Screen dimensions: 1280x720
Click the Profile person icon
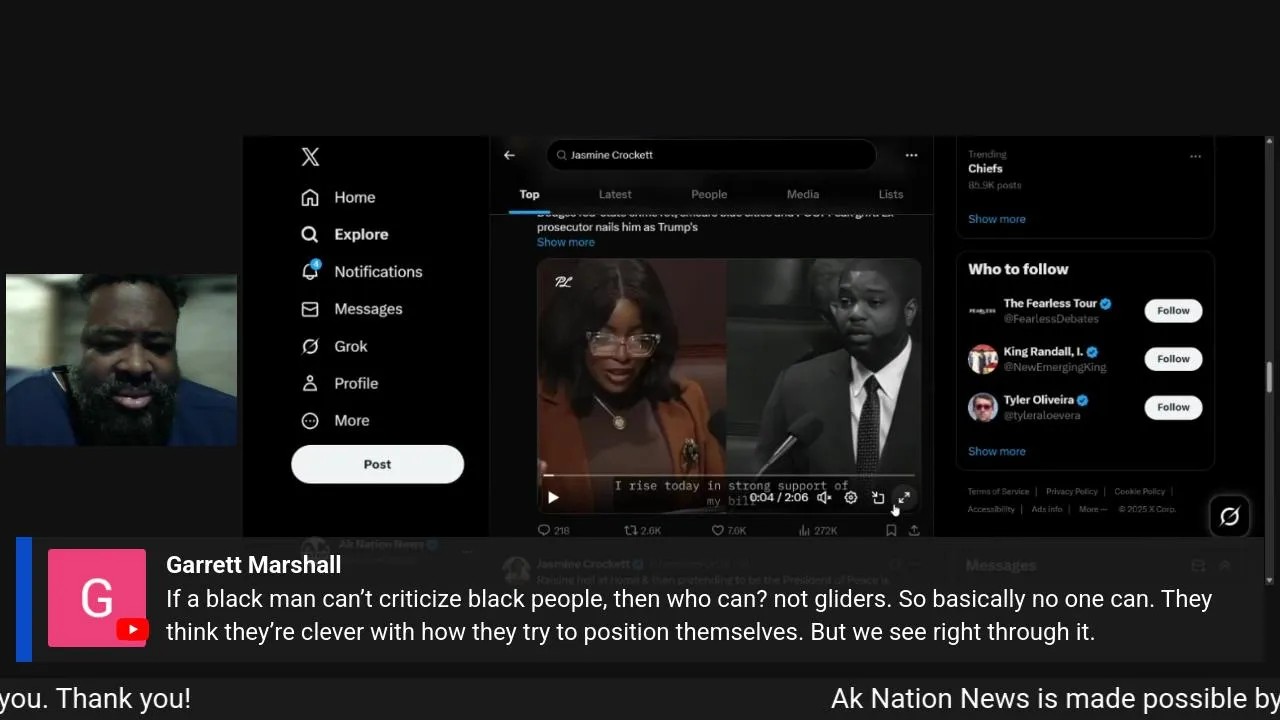tap(310, 383)
